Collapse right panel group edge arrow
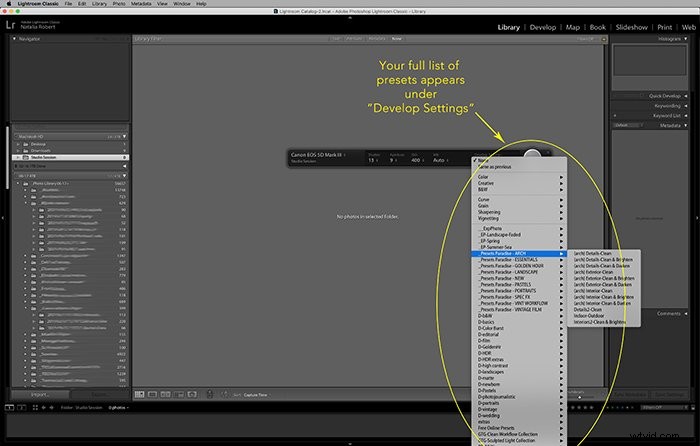Viewport: 700px width, 446px height. click(697, 218)
